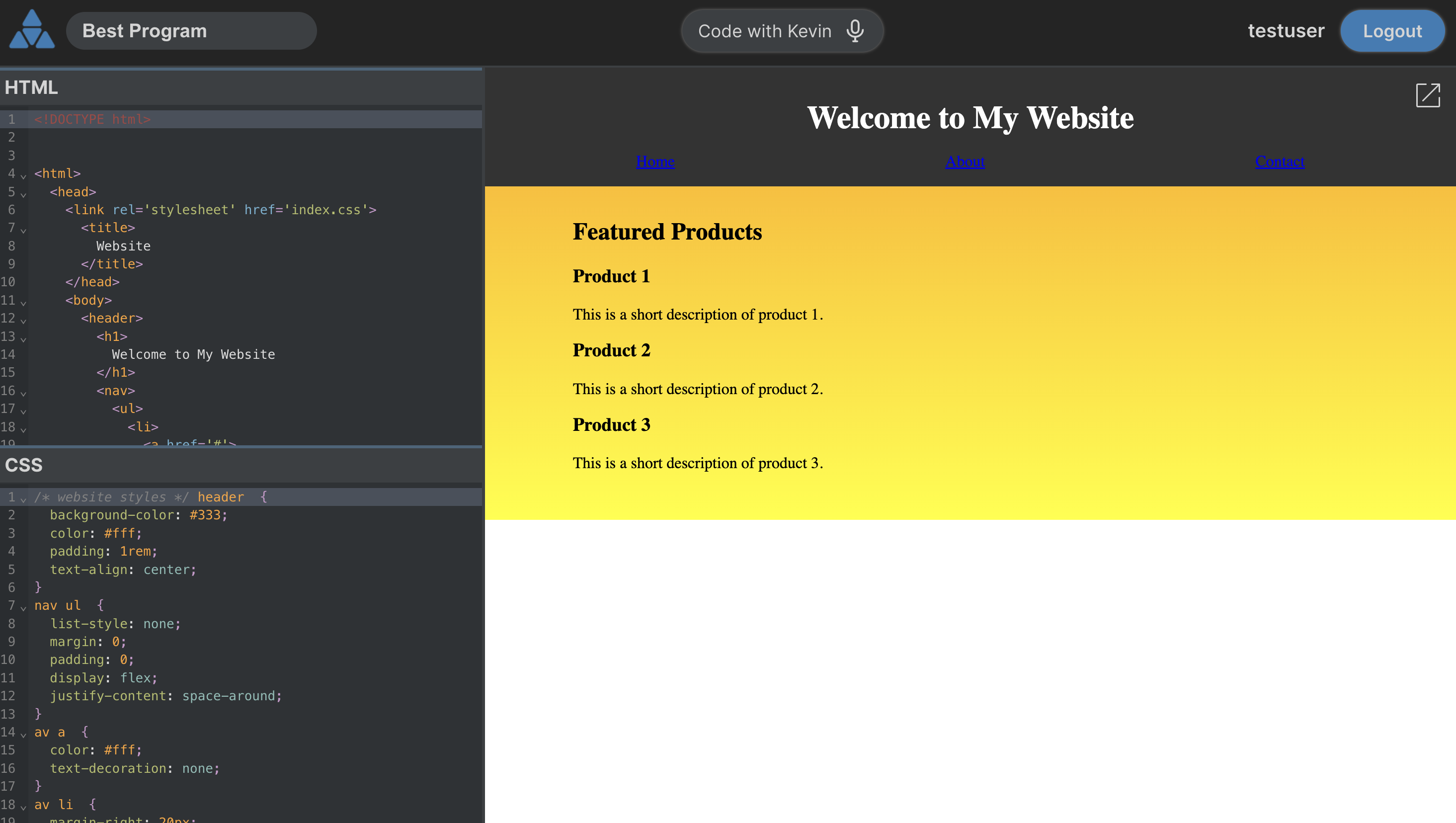
Task: Open preview in new window icon
Action: pos(1427,95)
